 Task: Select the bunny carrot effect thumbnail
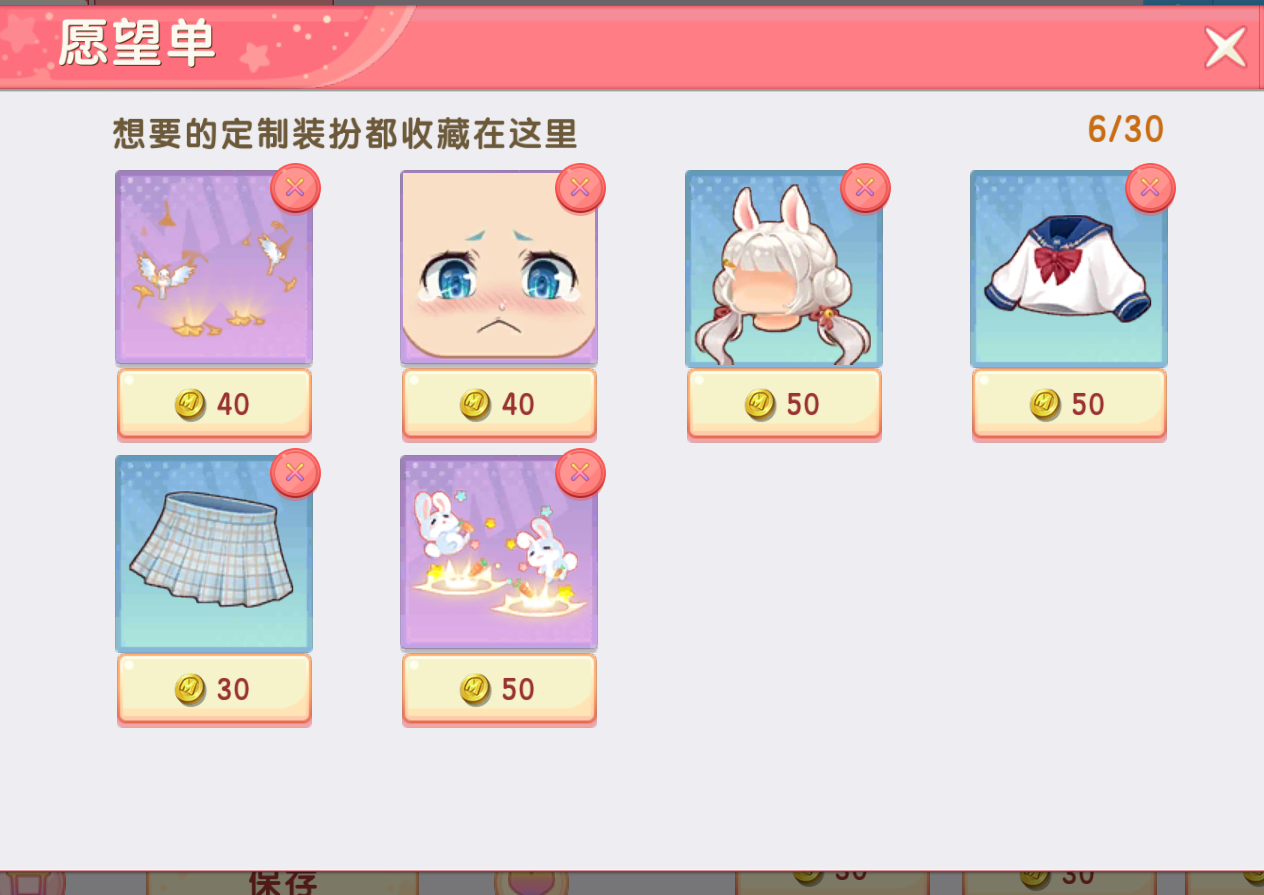coord(499,553)
